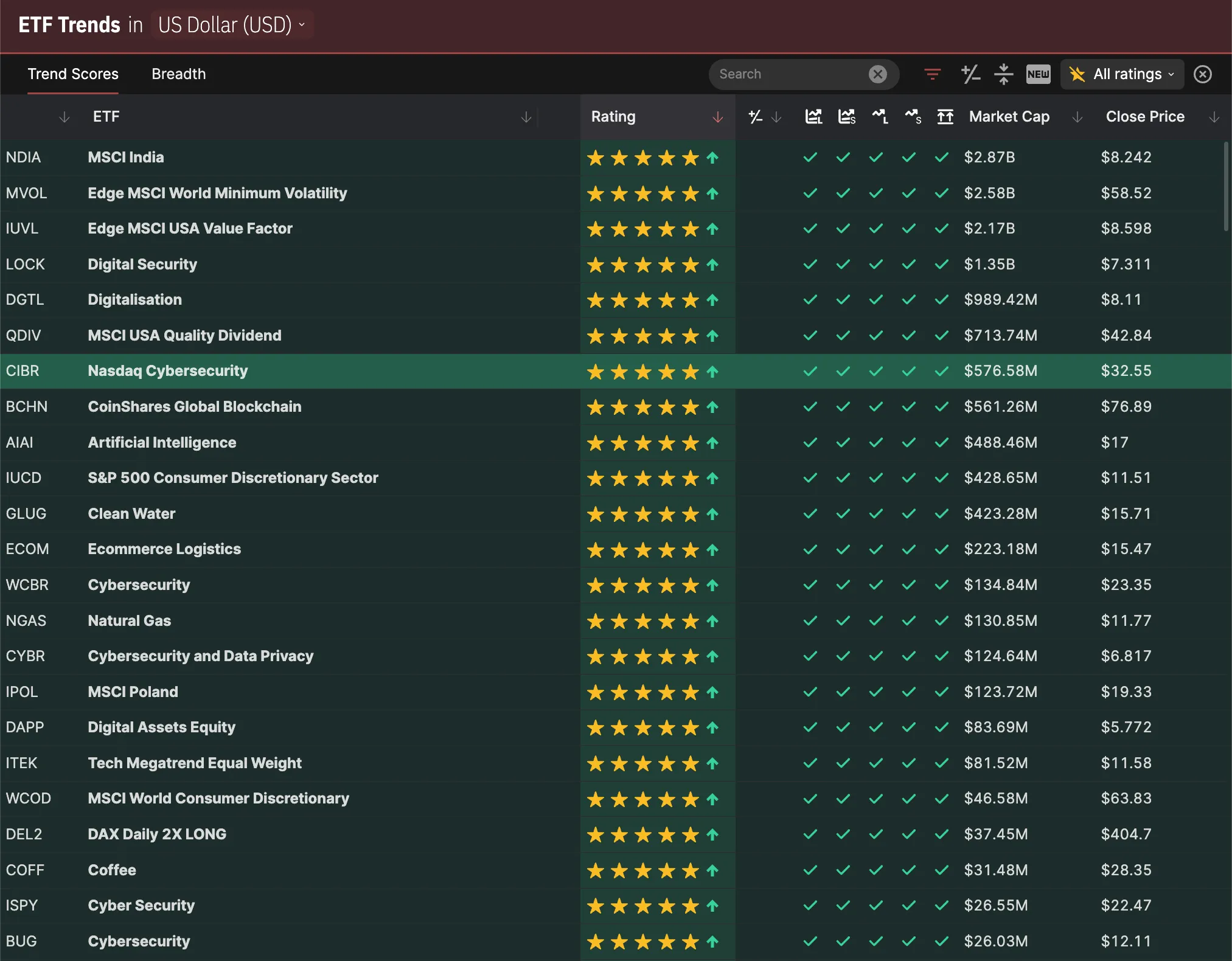Image resolution: width=1232 pixels, height=961 pixels.
Task: Sort by the ETF name column header
Action: point(106,117)
